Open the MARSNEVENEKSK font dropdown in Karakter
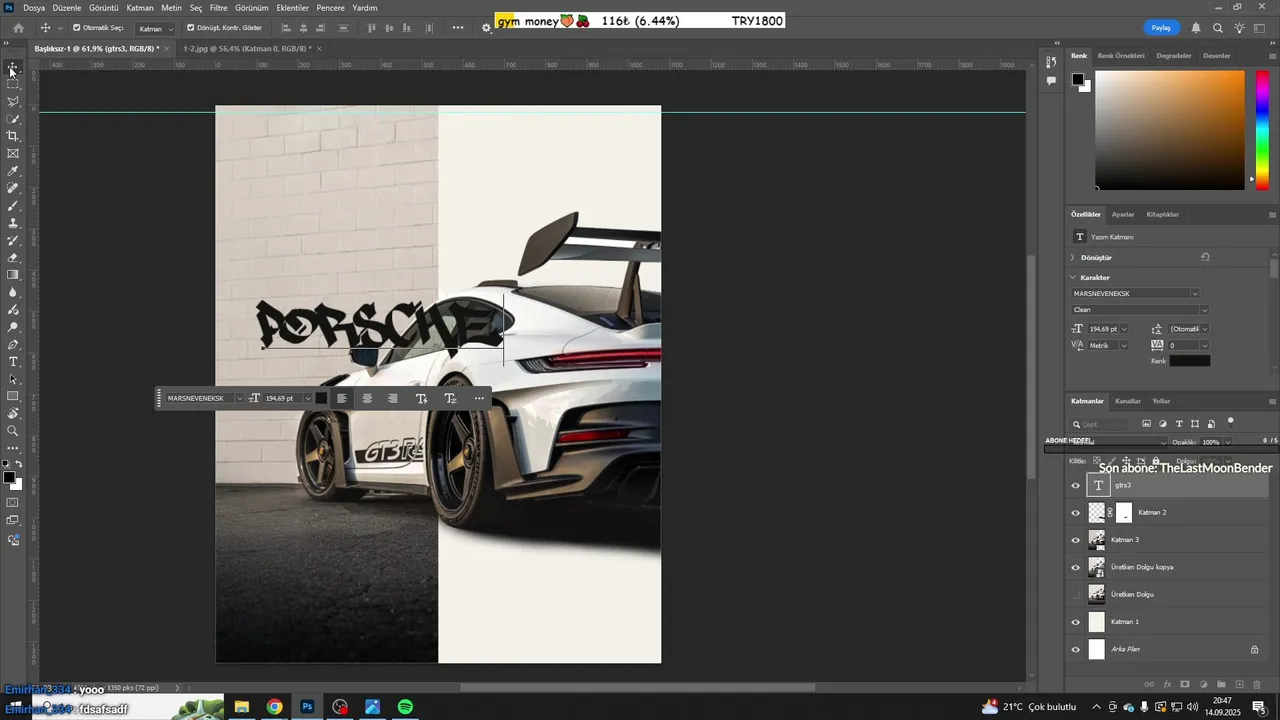Image resolution: width=1280 pixels, height=720 pixels. coord(1194,294)
